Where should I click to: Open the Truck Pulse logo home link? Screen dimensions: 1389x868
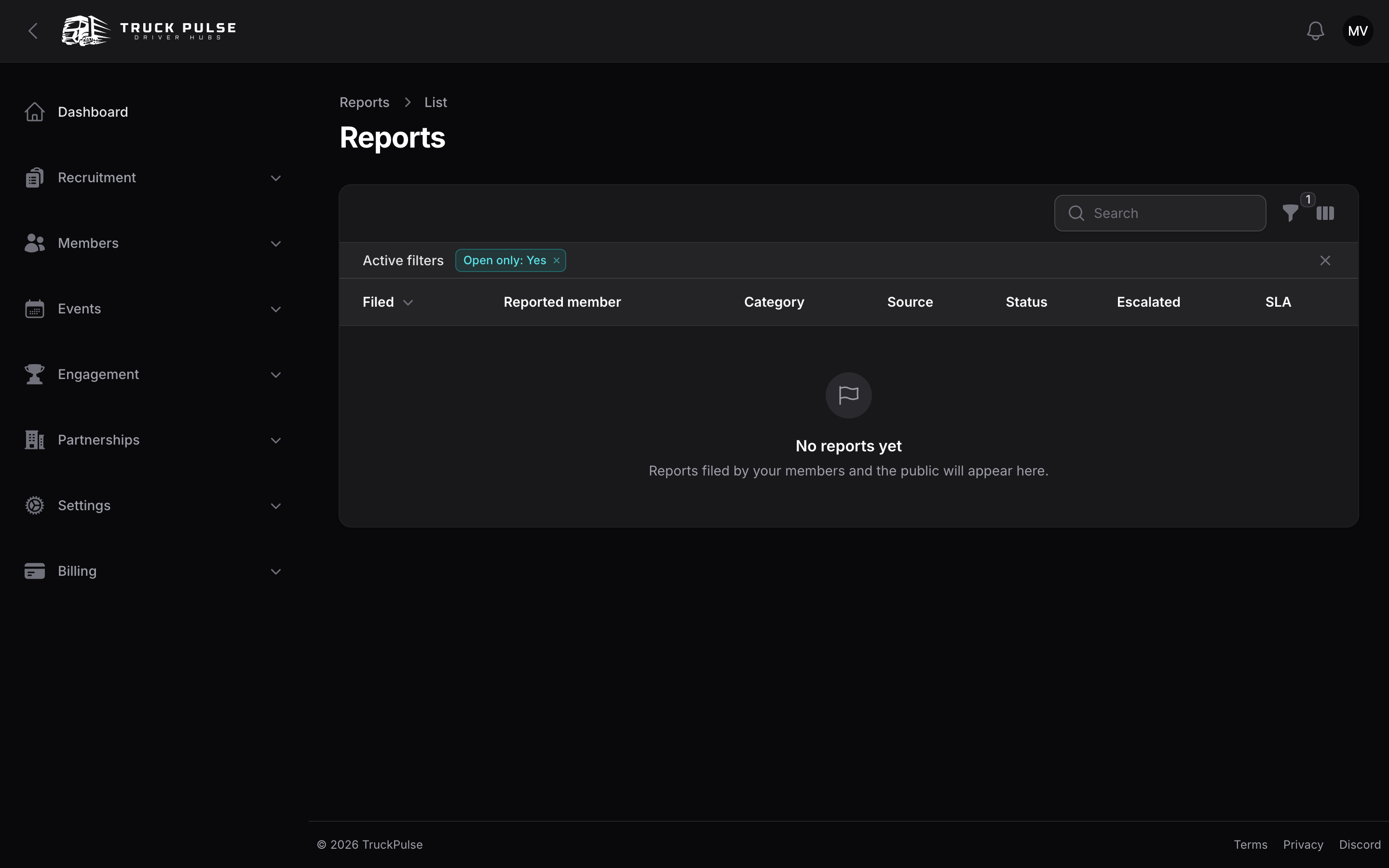click(149, 31)
